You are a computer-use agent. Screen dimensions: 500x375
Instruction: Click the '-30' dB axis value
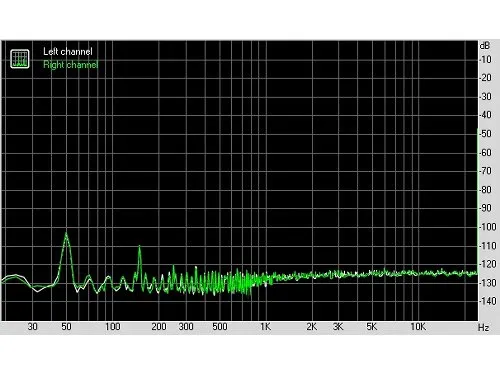point(485,97)
